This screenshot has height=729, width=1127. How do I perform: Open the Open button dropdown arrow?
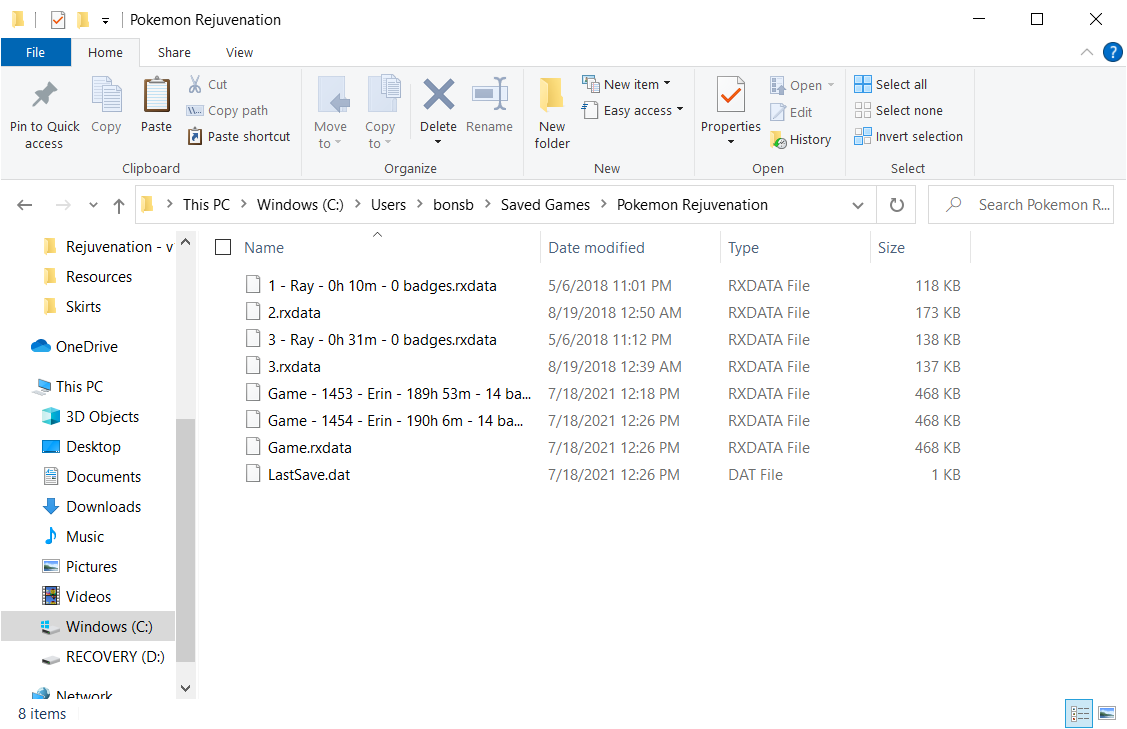(831, 85)
